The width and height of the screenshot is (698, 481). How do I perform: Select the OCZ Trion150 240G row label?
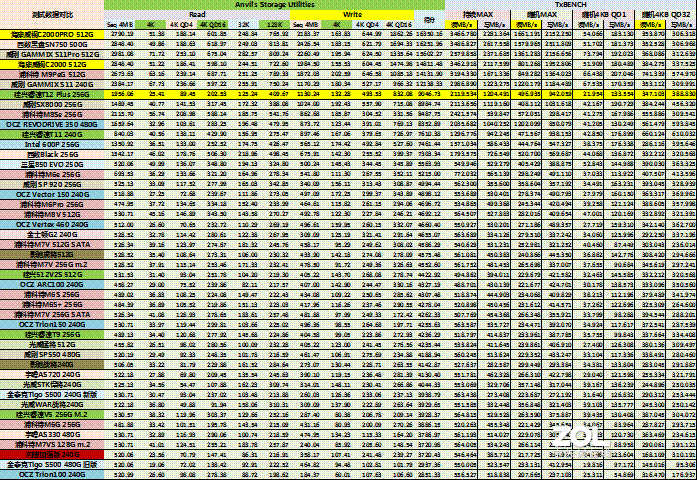(51, 324)
